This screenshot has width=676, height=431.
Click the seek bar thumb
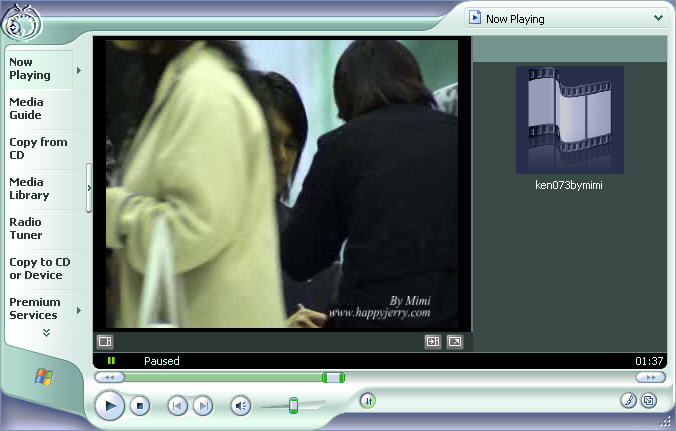click(x=333, y=378)
